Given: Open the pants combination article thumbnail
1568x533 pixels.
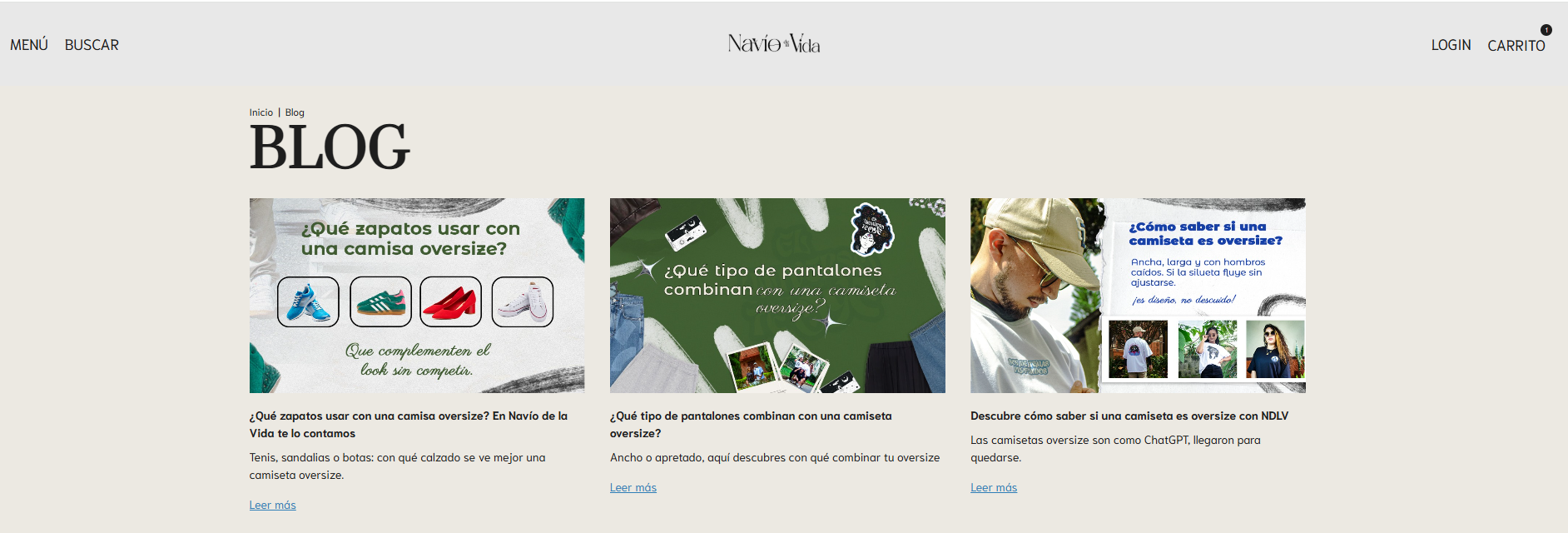Looking at the screenshot, I should 777,296.
